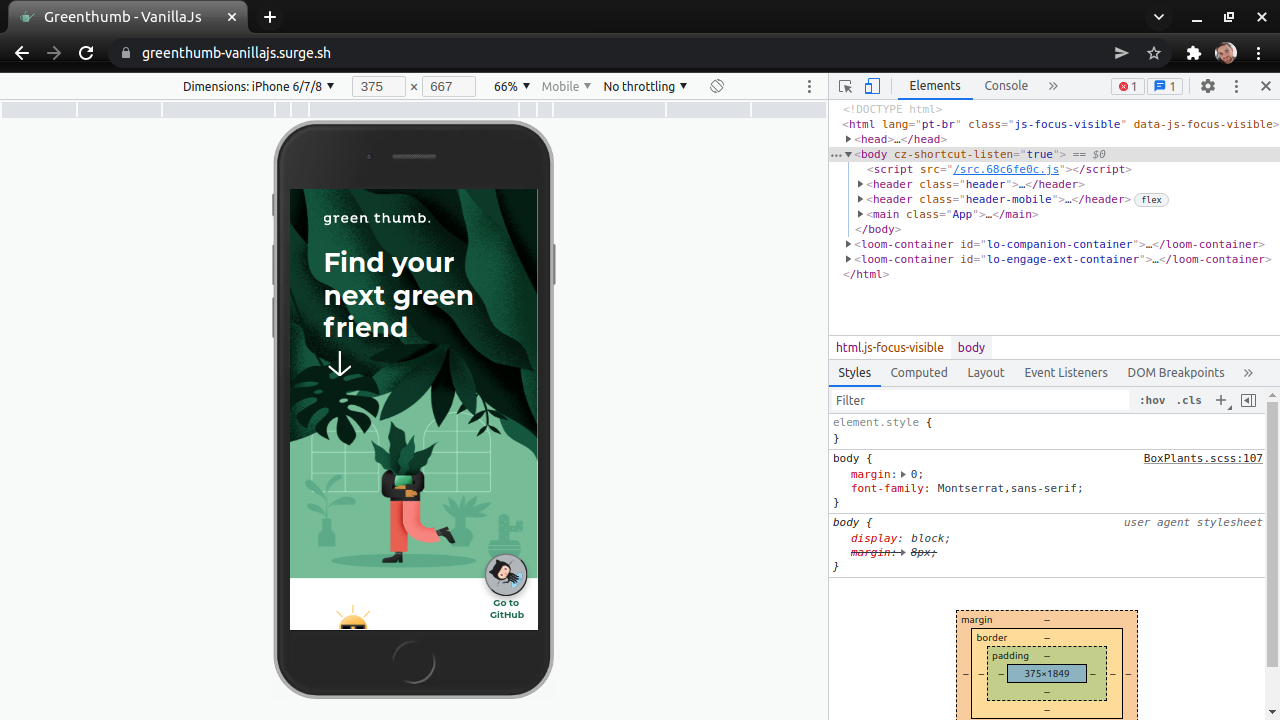1280x720 pixels.
Task: Click the New Style Rule plus icon
Action: 1221,400
